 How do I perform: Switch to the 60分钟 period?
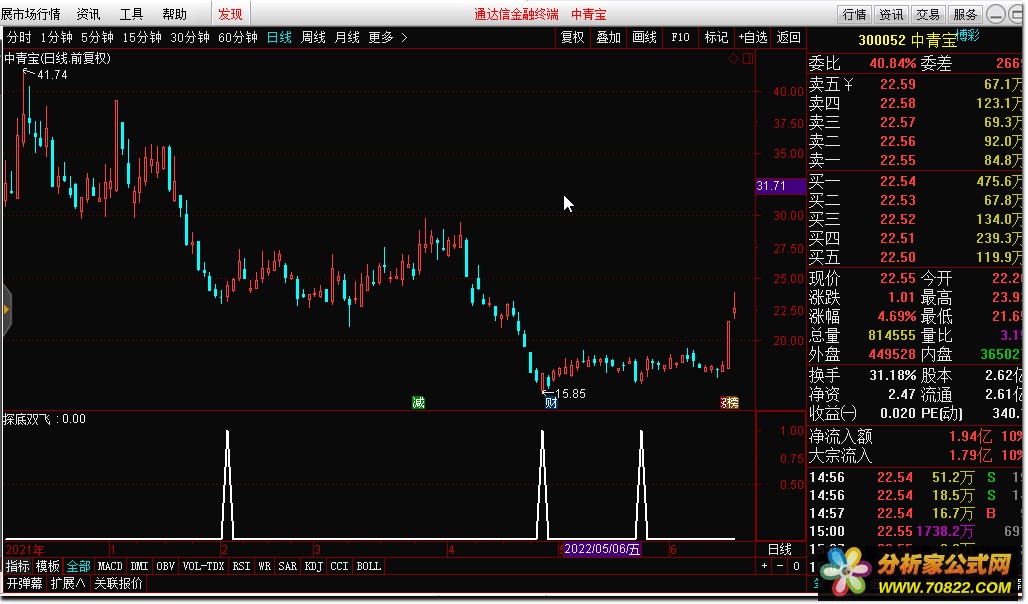click(237, 38)
